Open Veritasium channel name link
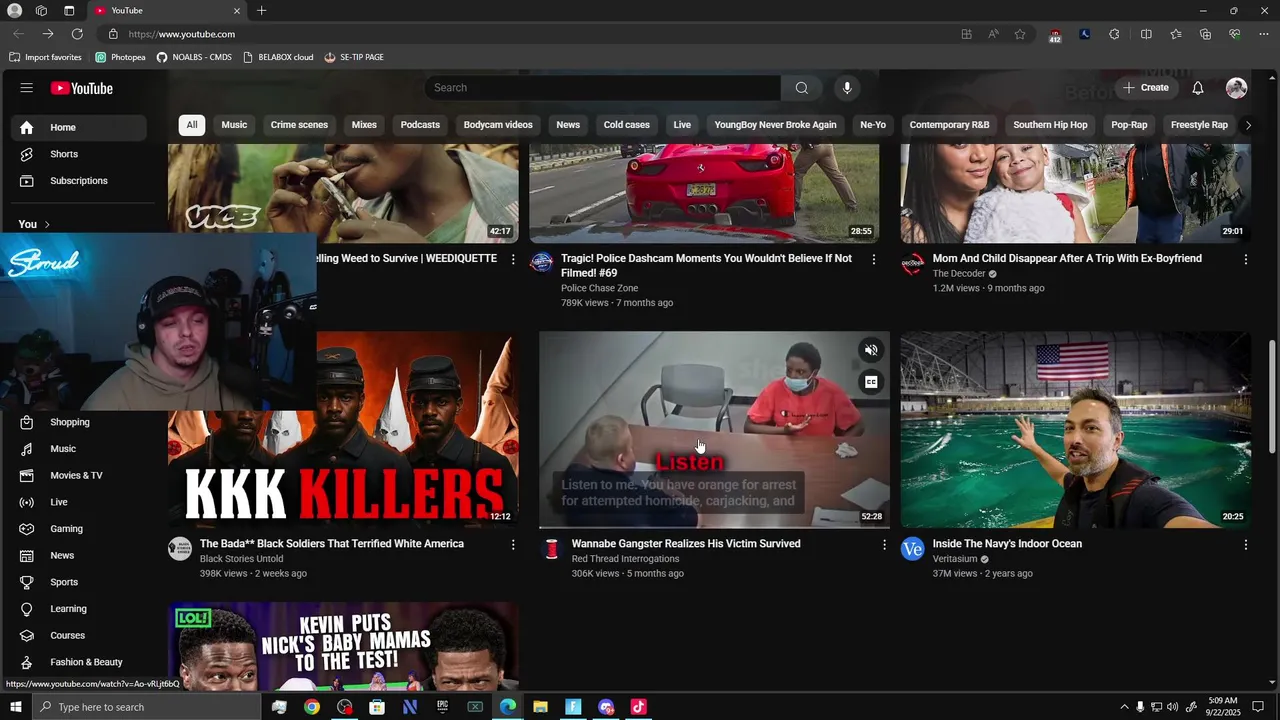 (955, 559)
